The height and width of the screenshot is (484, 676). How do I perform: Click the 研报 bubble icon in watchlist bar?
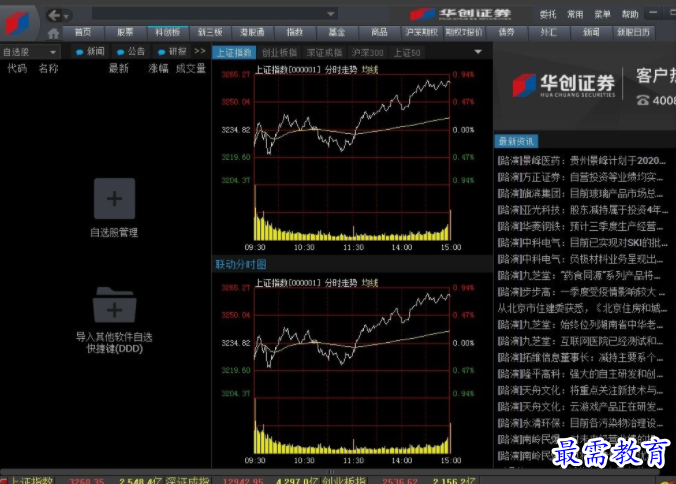(161, 52)
